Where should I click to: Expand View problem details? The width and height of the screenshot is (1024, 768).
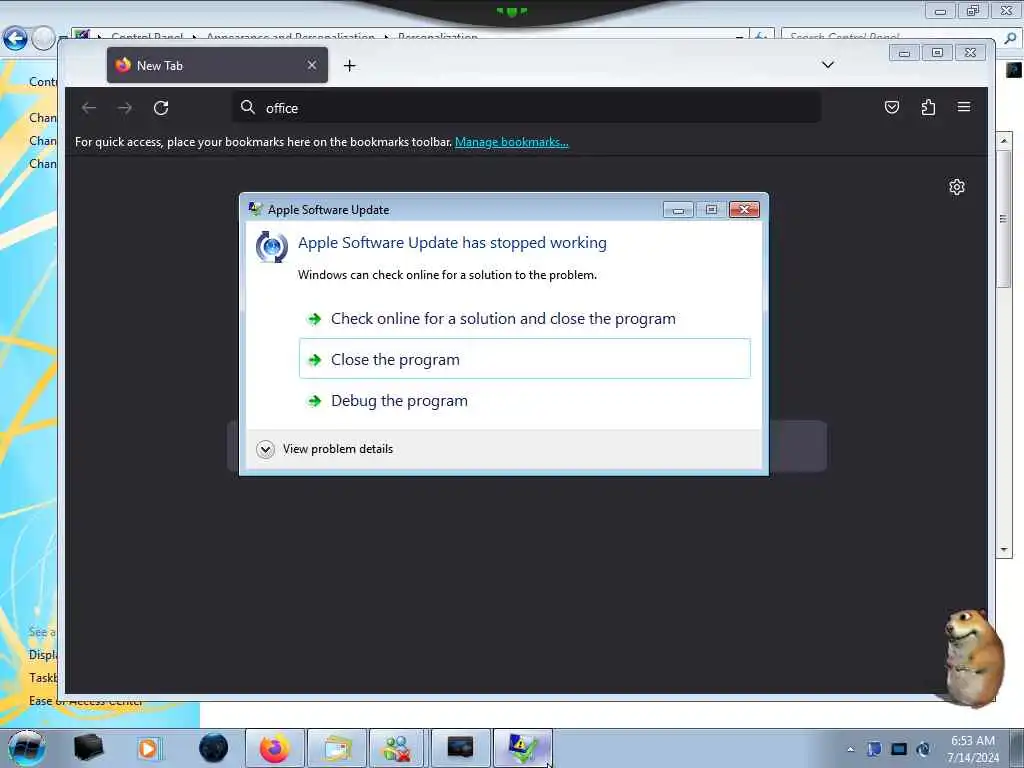[x=325, y=449]
